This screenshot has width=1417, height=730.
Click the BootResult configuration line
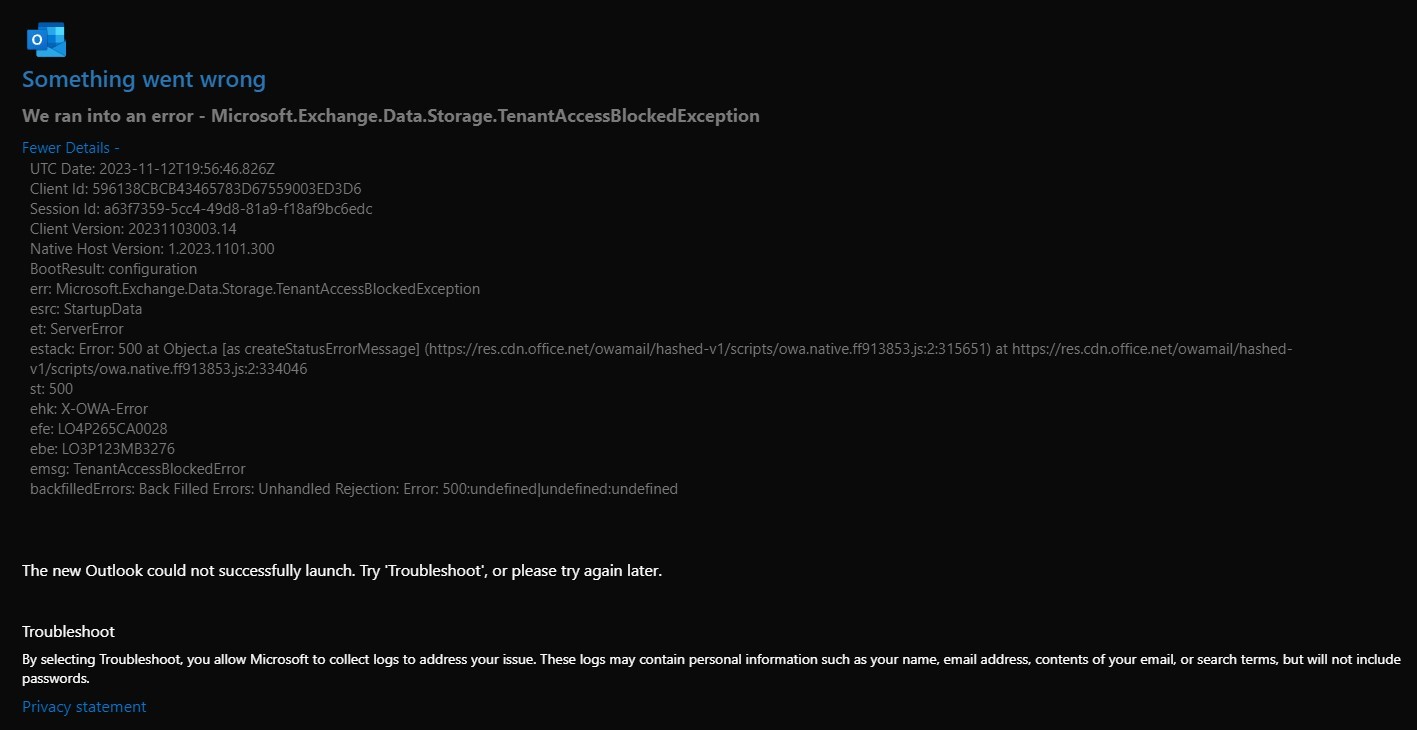[113, 268]
